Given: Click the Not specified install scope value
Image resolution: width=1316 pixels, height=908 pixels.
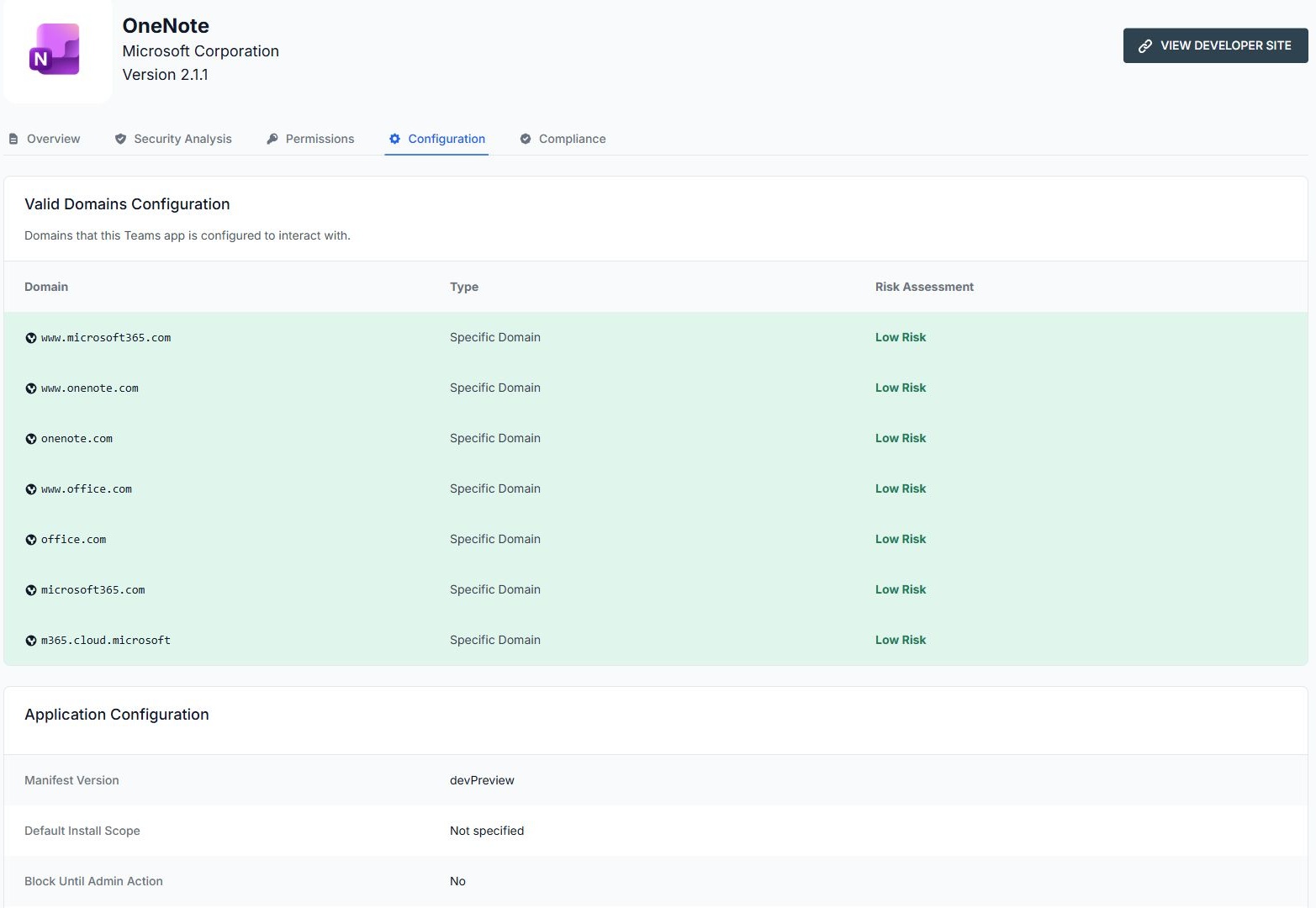Looking at the screenshot, I should [487, 831].
